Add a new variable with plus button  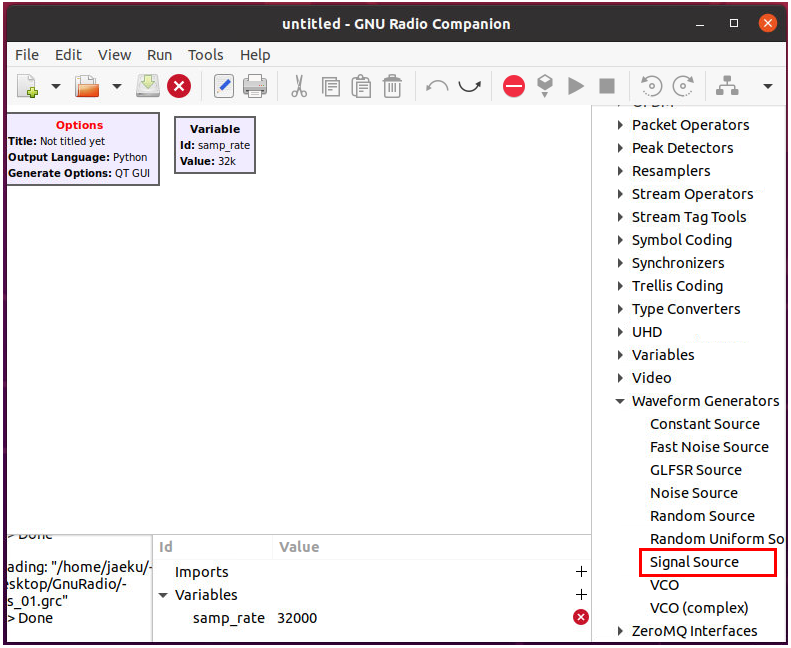581,595
